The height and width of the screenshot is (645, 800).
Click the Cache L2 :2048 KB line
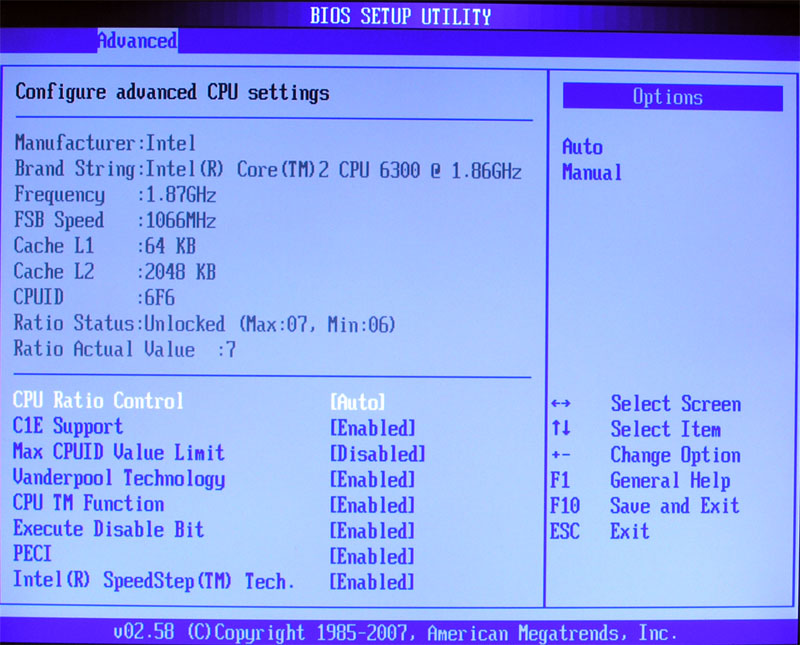(115, 271)
